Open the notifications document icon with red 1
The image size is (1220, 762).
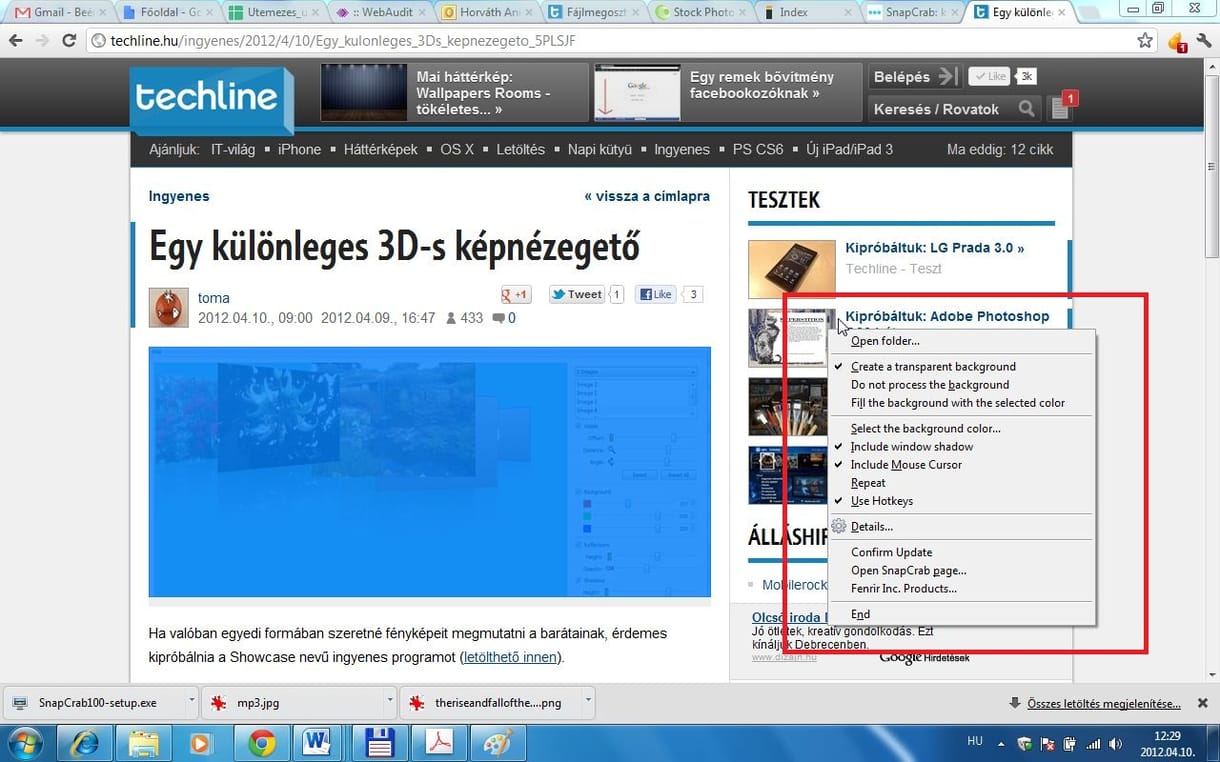[x=1062, y=106]
